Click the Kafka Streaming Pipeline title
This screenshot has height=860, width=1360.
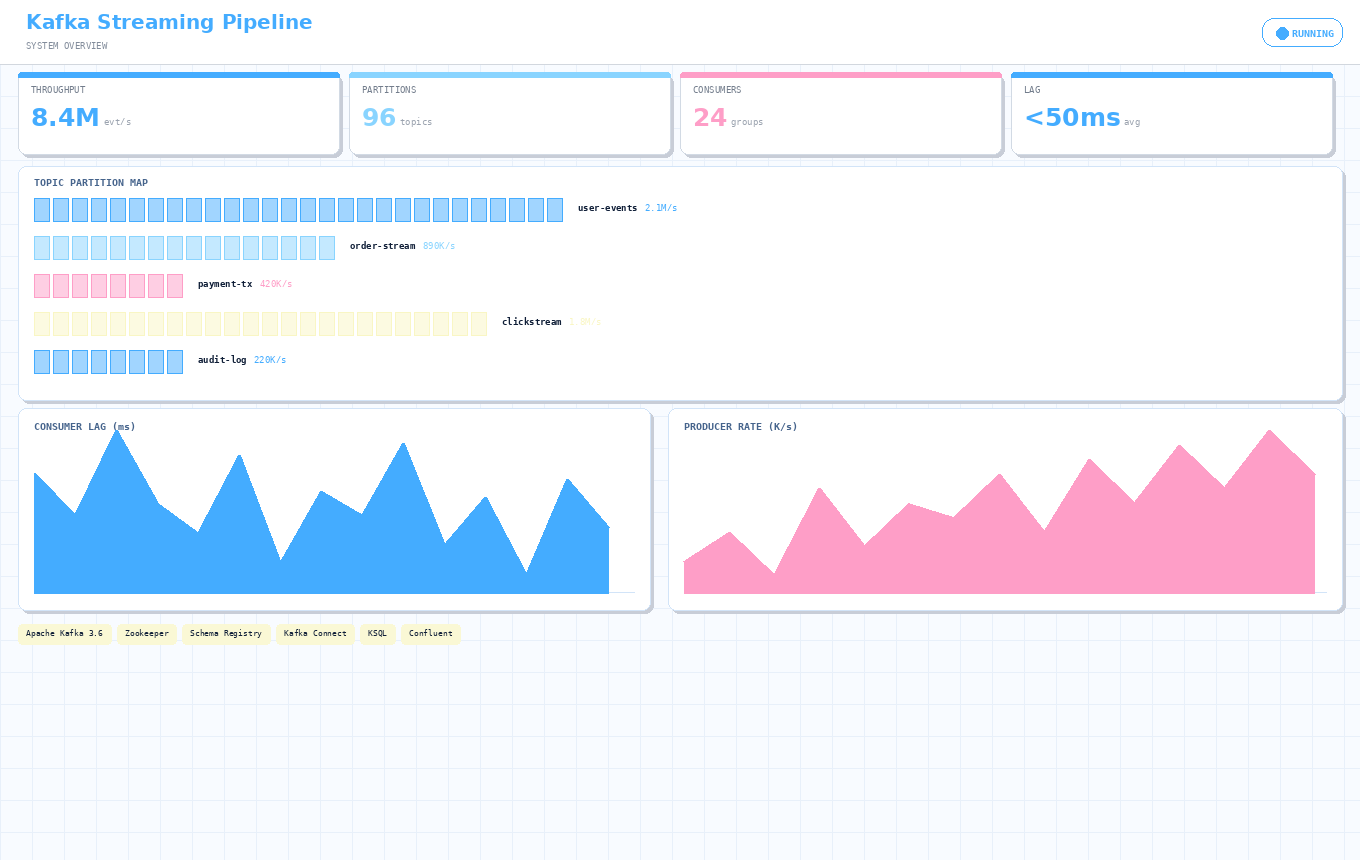click(169, 22)
